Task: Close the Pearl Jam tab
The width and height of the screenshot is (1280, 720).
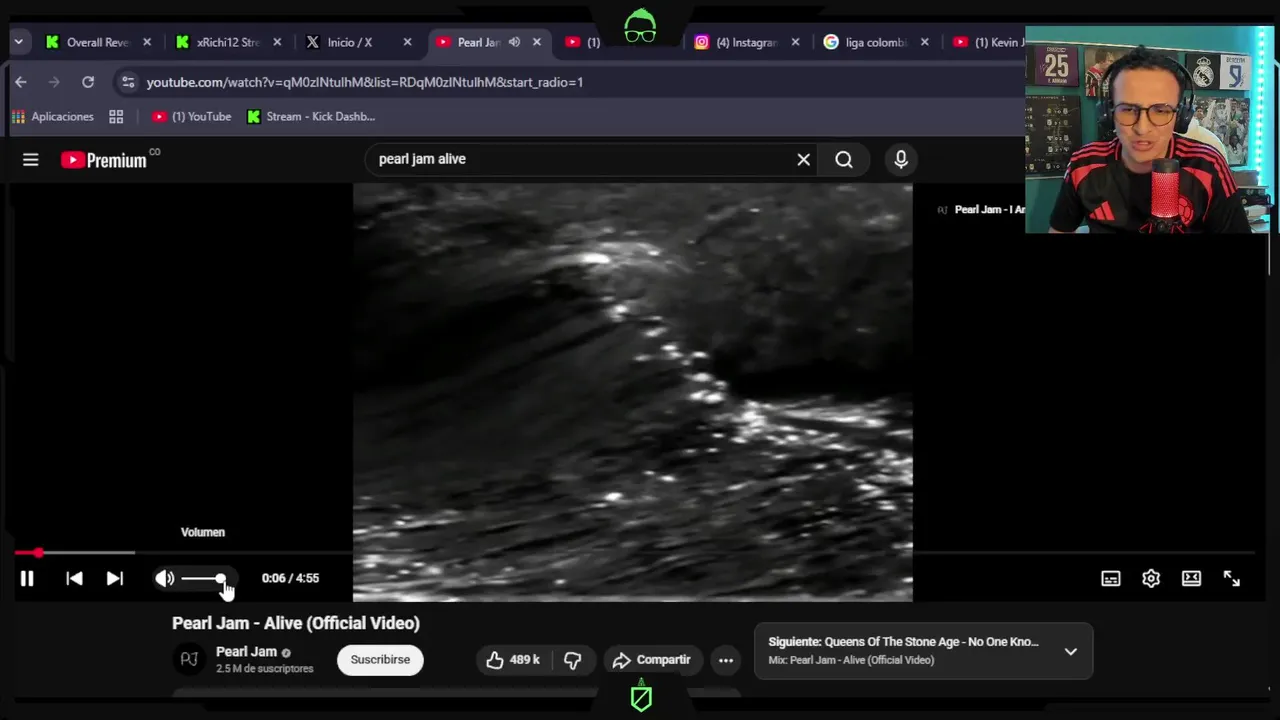Action: point(537,42)
